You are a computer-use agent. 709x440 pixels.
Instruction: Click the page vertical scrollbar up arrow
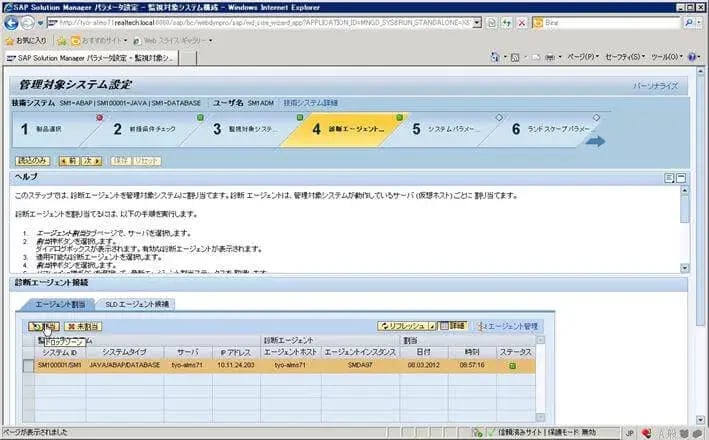click(700, 71)
